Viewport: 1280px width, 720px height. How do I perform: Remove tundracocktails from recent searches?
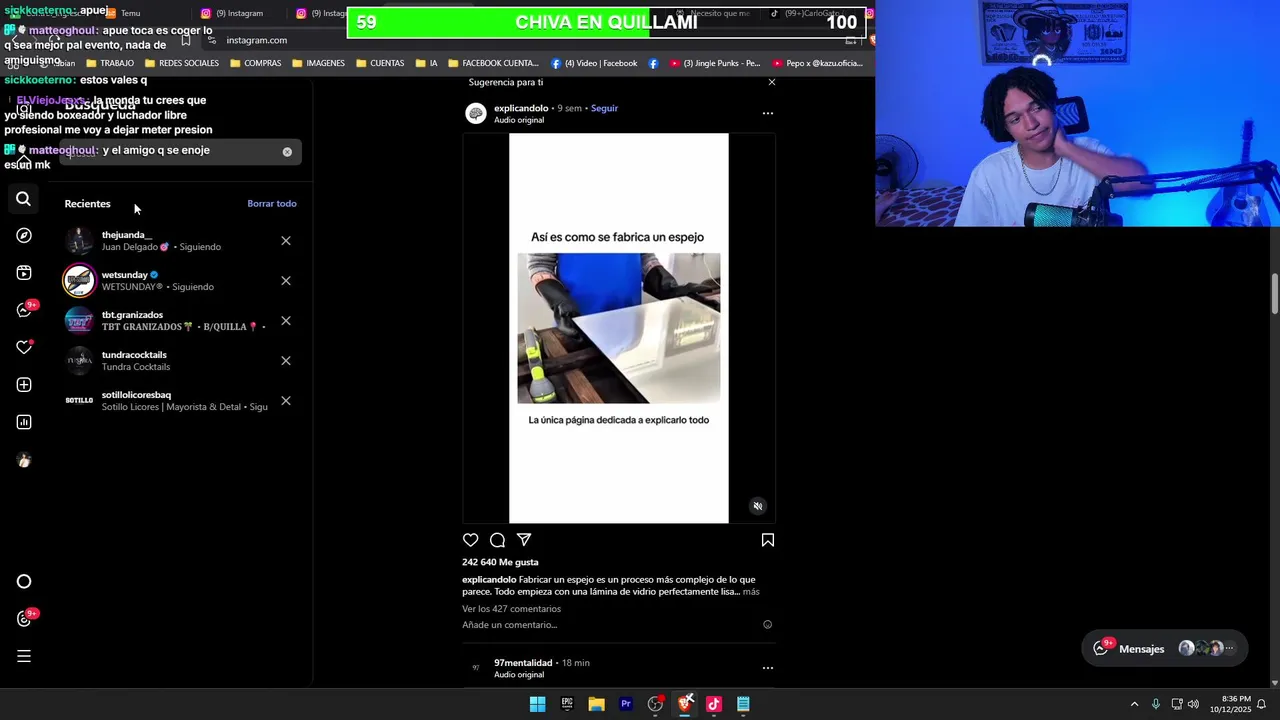pos(286,361)
